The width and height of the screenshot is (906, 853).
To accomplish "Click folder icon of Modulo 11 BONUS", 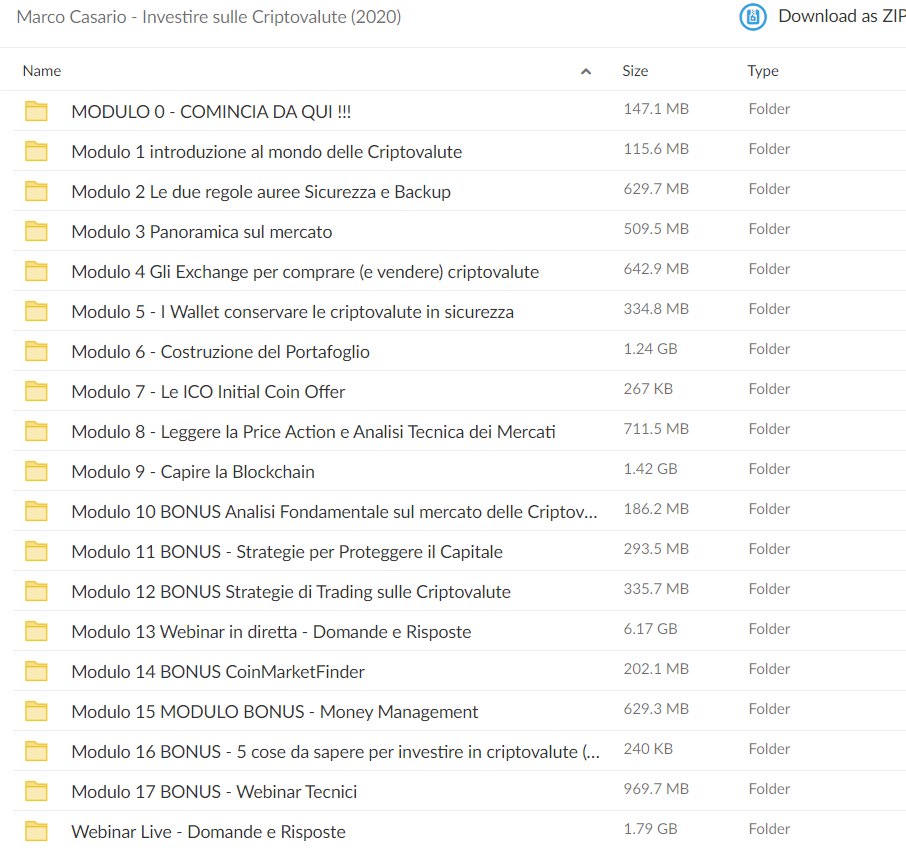I will click(x=36, y=551).
